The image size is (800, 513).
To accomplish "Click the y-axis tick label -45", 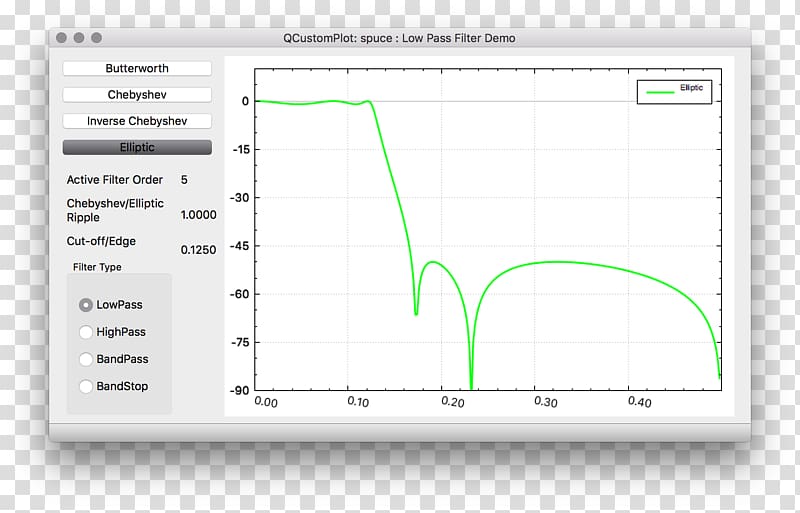I will [x=239, y=246].
